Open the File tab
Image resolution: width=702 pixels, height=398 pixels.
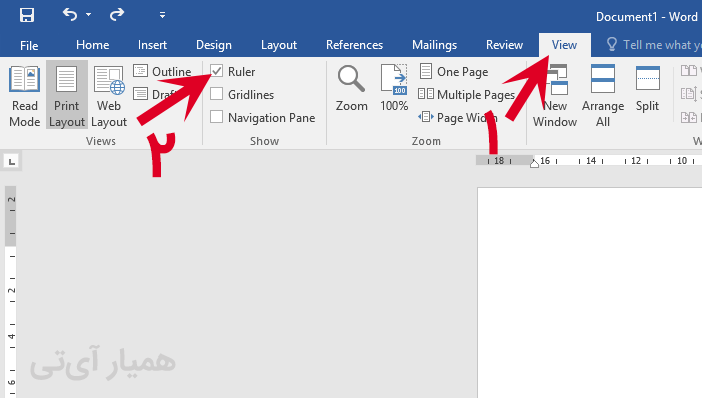pyautogui.click(x=29, y=45)
